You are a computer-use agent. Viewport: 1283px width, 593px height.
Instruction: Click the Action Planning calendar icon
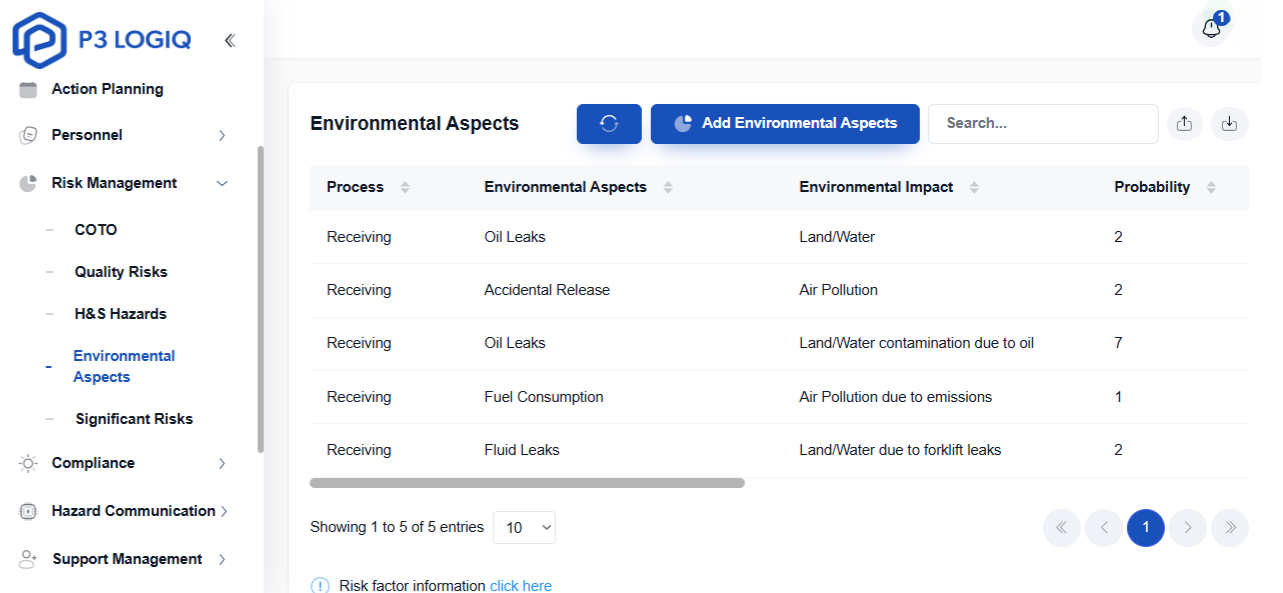click(28, 89)
